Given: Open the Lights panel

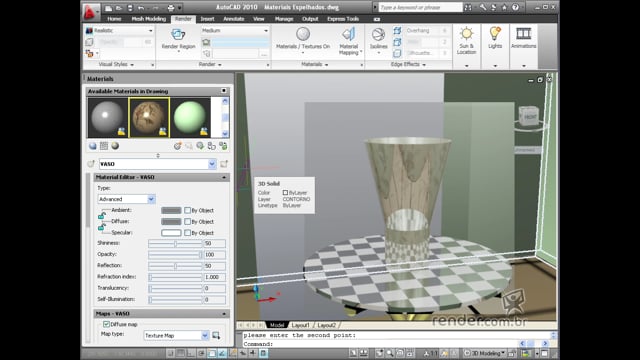Looking at the screenshot, I should click(495, 38).
